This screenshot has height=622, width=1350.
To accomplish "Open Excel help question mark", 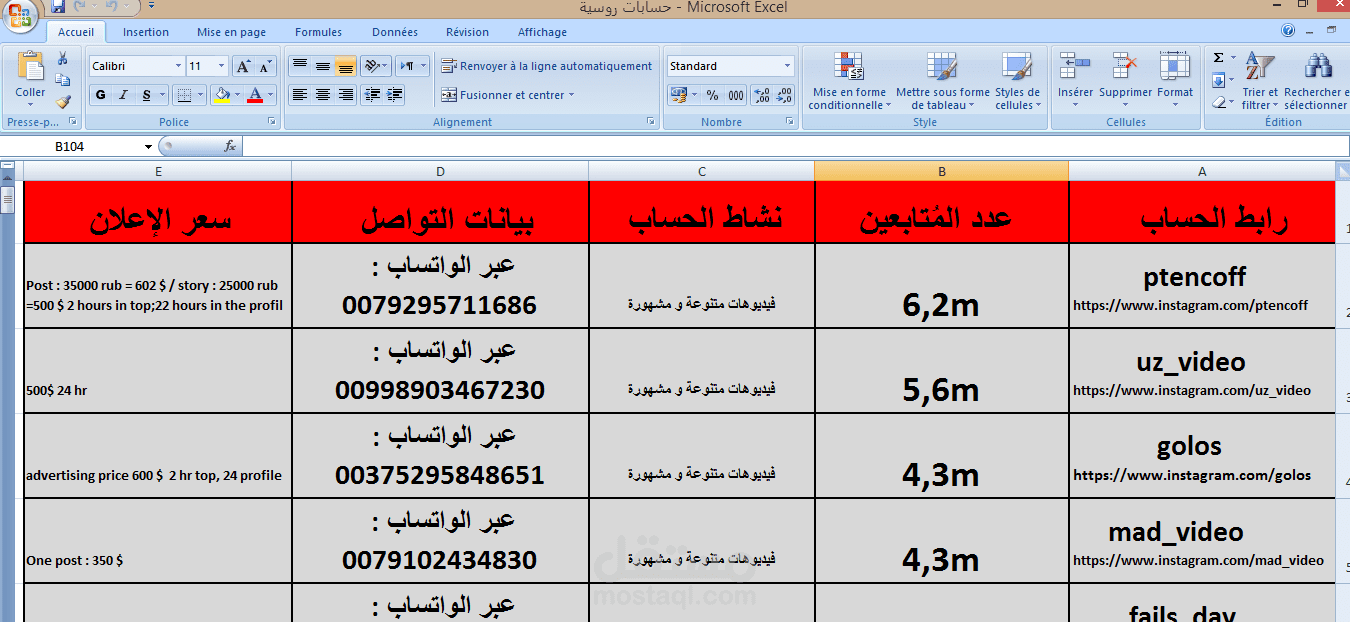I will (x=1288, y=31).
